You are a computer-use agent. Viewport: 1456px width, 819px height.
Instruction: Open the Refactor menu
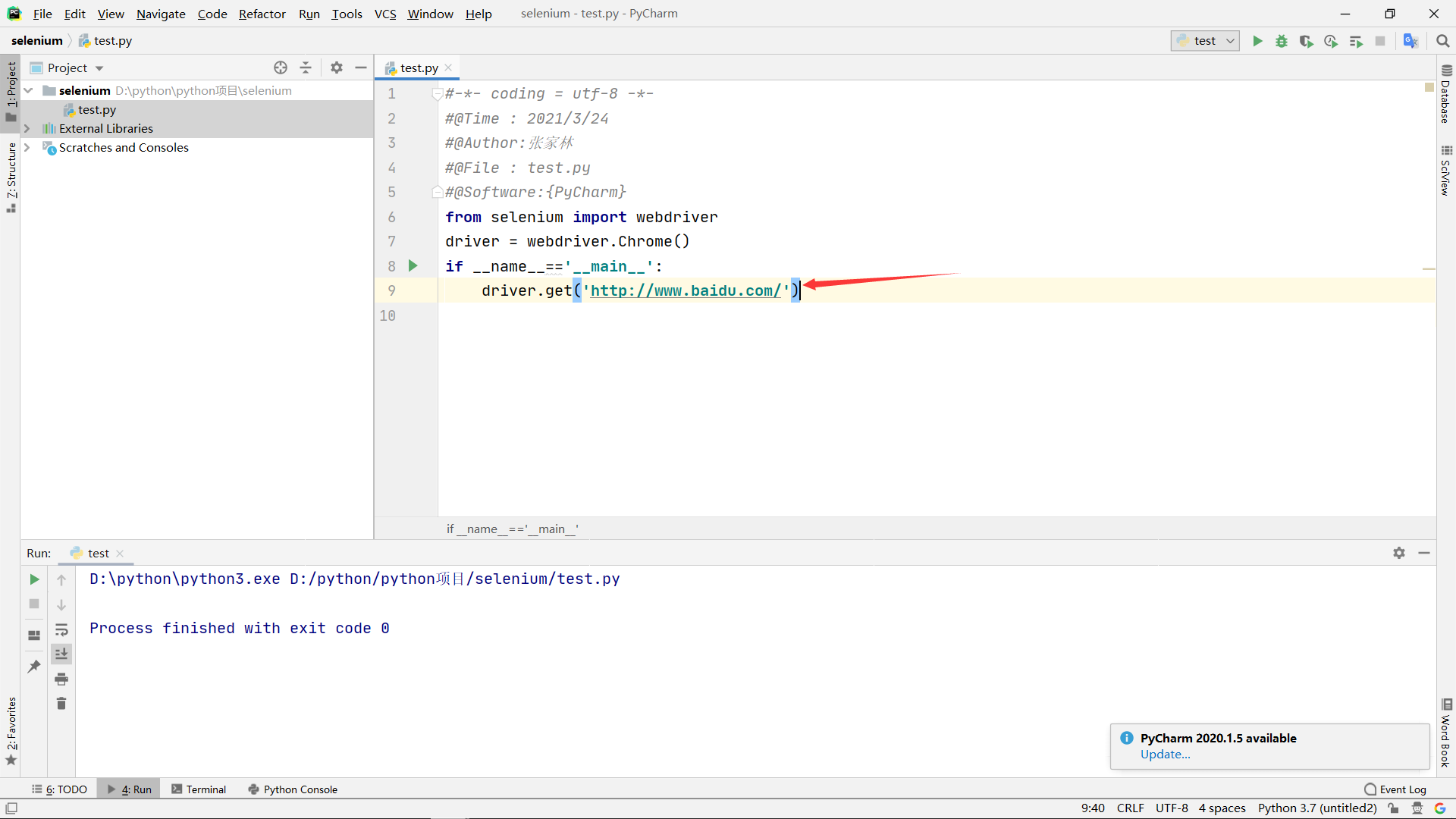coord(262,14)
